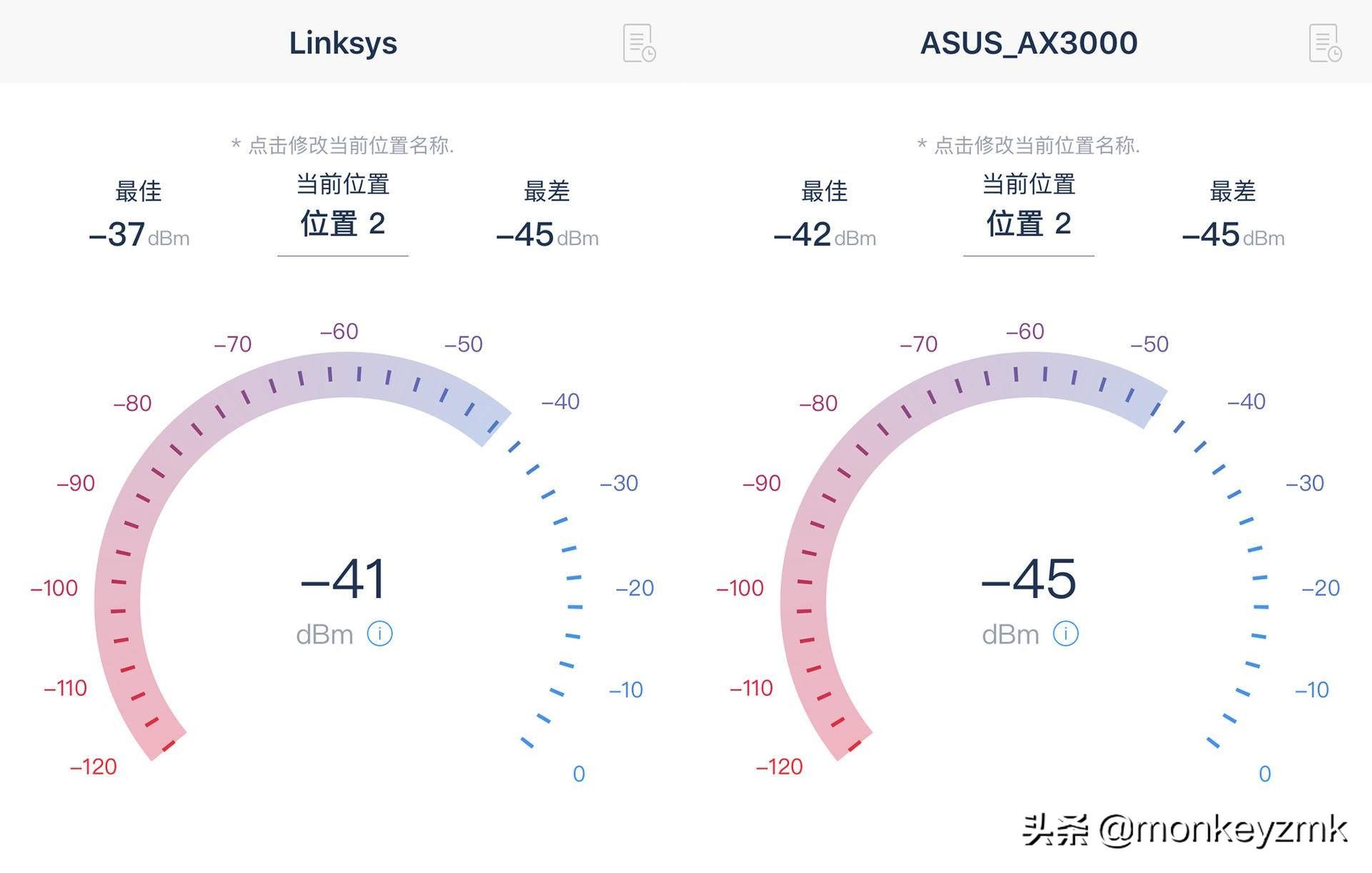Tap the info icon beside ASUS dBm

[1065, 634]
